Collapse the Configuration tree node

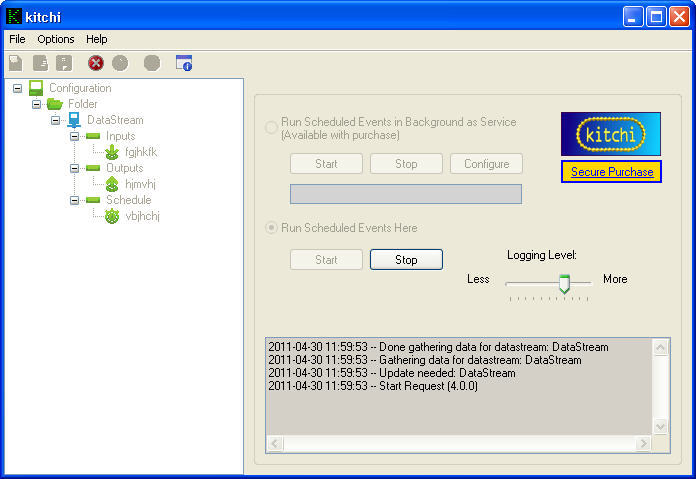pos(17,88)
